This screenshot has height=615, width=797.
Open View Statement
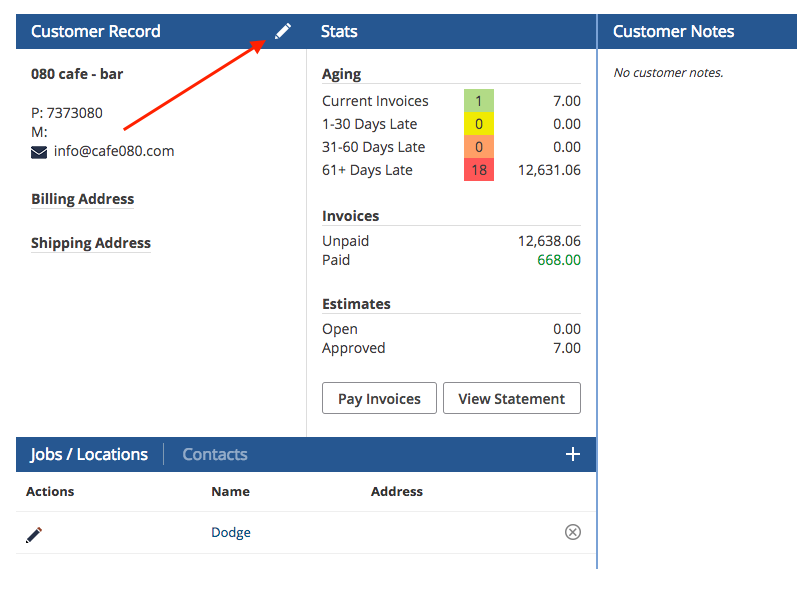tap(511, 398)
